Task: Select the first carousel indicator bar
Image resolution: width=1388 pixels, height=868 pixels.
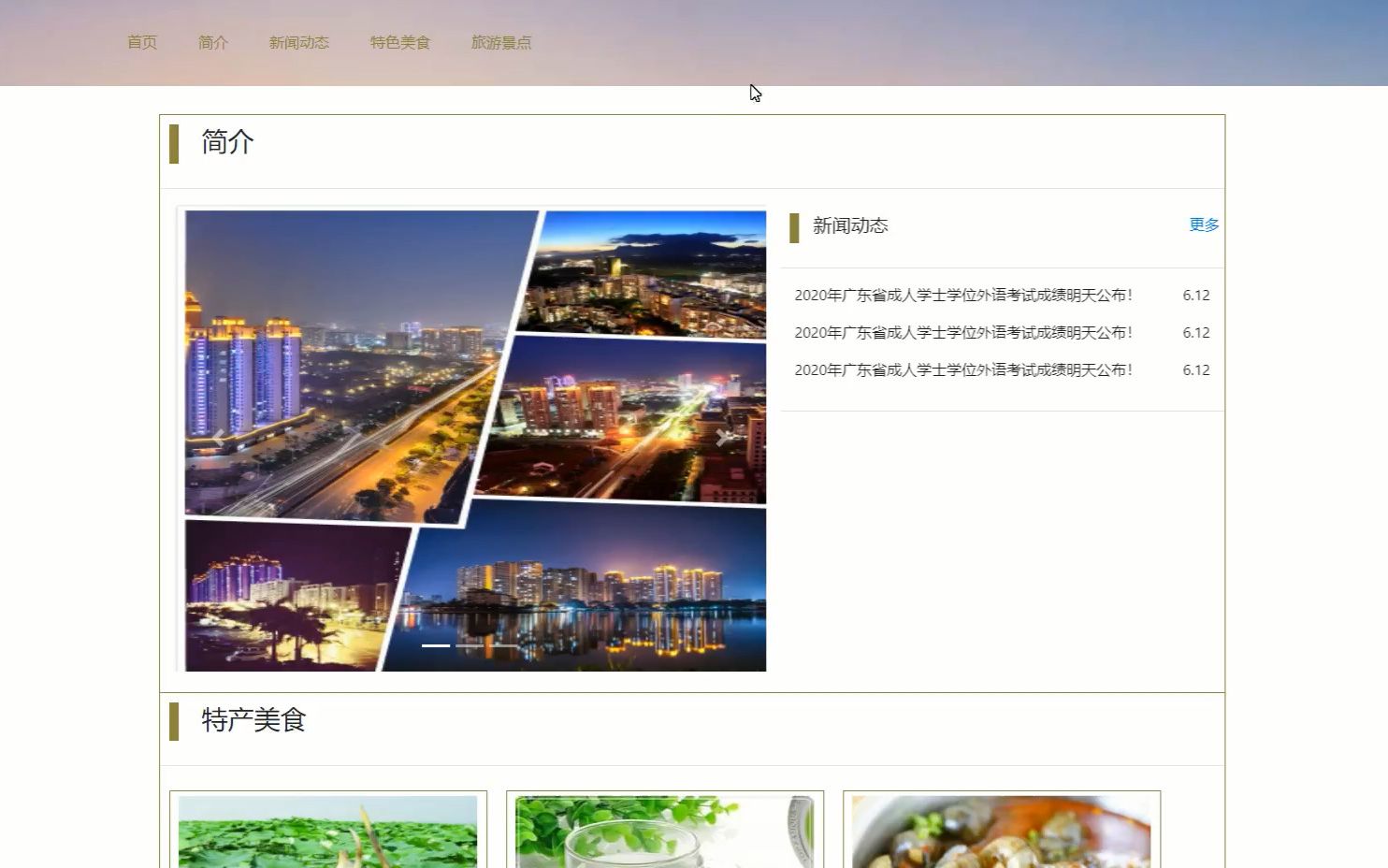Action: [x=436, y=645]
